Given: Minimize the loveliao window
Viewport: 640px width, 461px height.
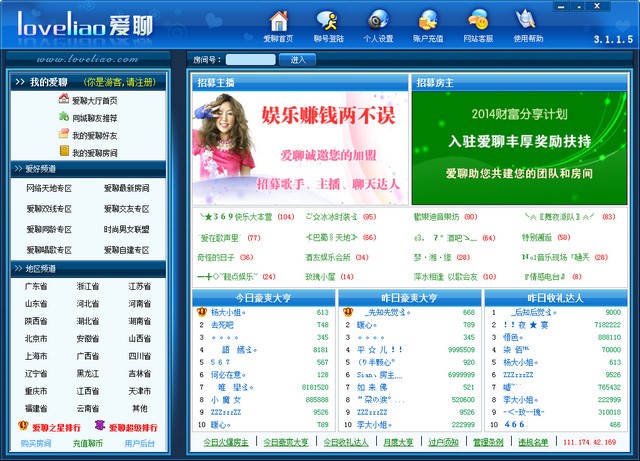Looking at the screenshot, I should tap(562, 6).
